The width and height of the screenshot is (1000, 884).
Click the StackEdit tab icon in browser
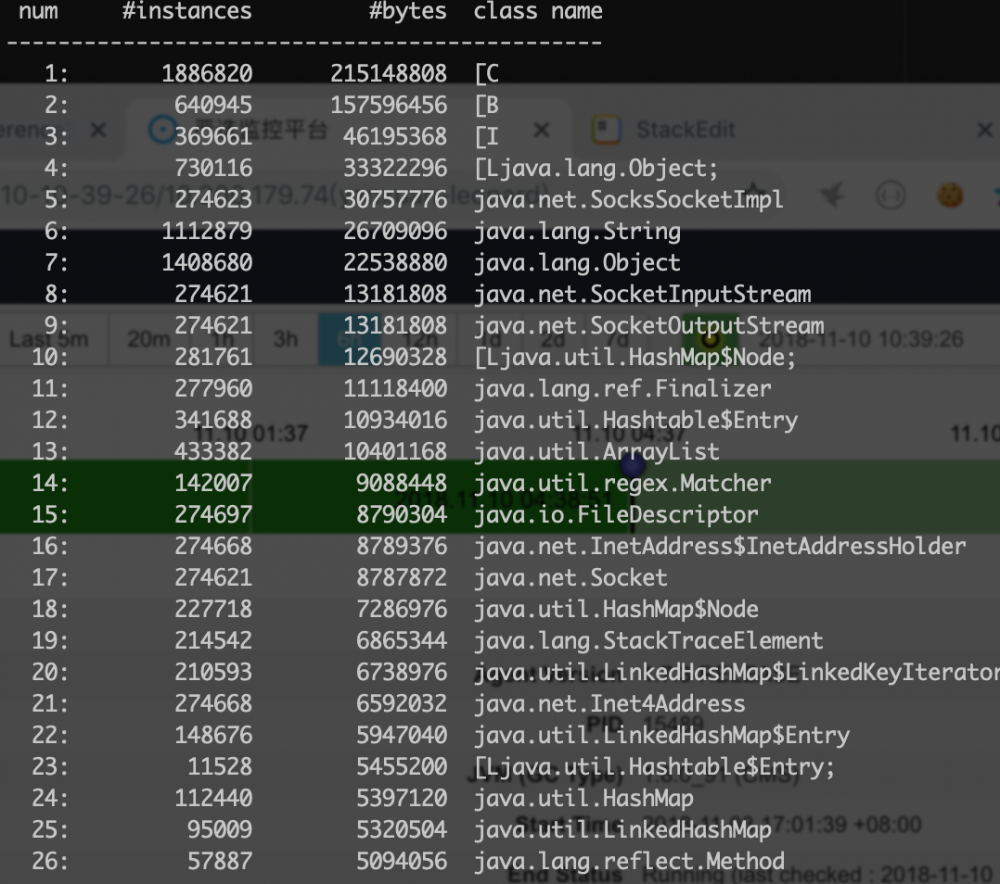point(606,129)
